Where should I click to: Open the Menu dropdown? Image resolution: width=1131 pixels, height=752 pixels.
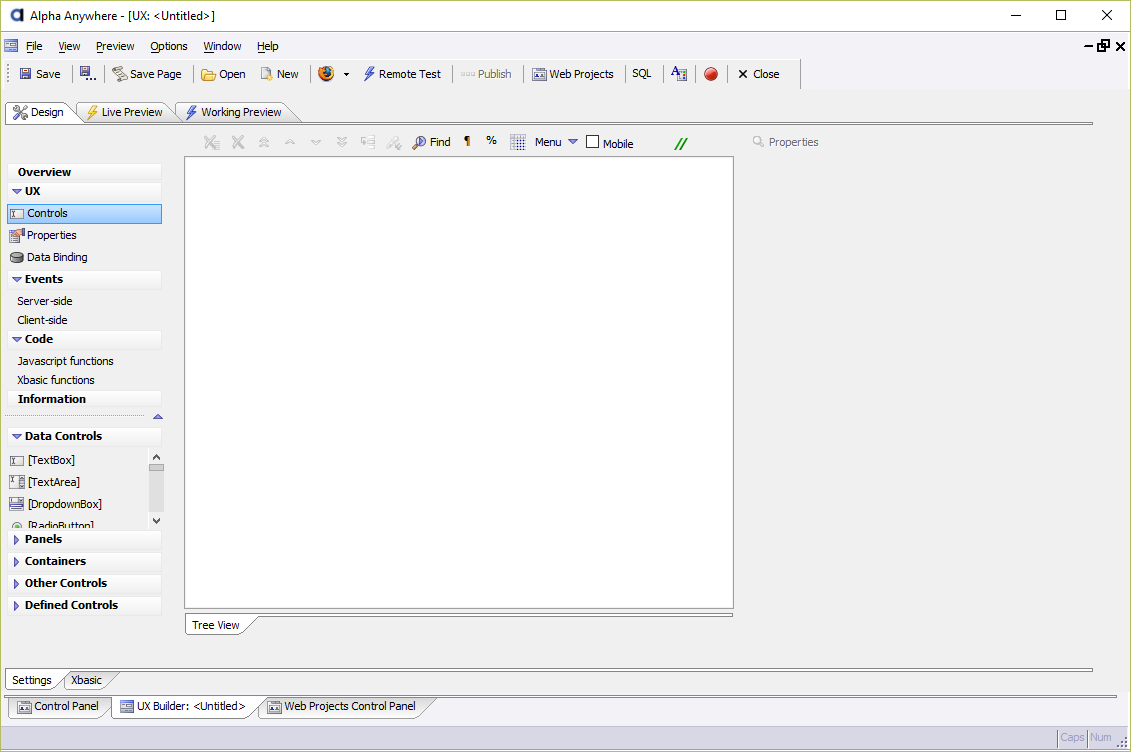556,143
